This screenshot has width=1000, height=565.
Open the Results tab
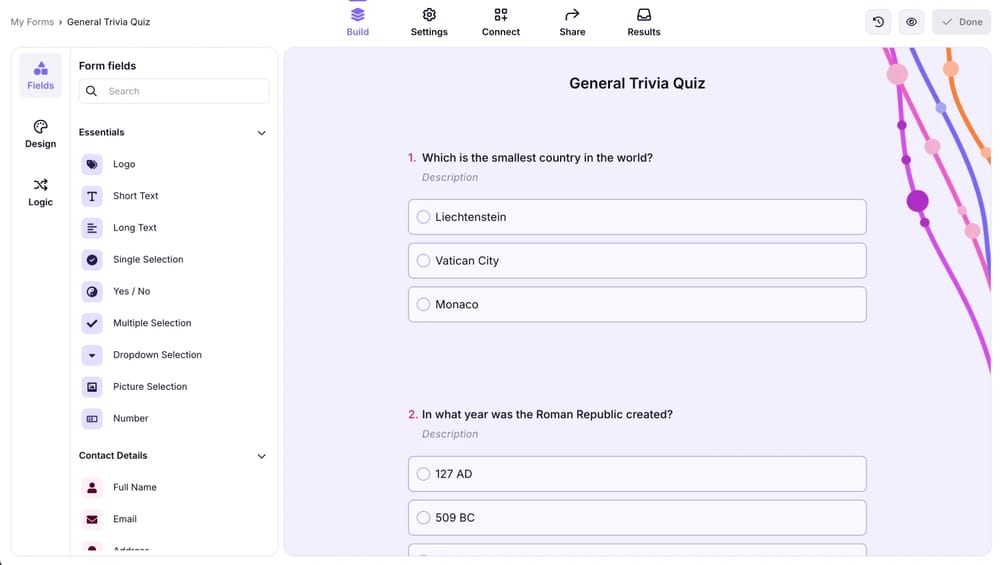(643, 22)
